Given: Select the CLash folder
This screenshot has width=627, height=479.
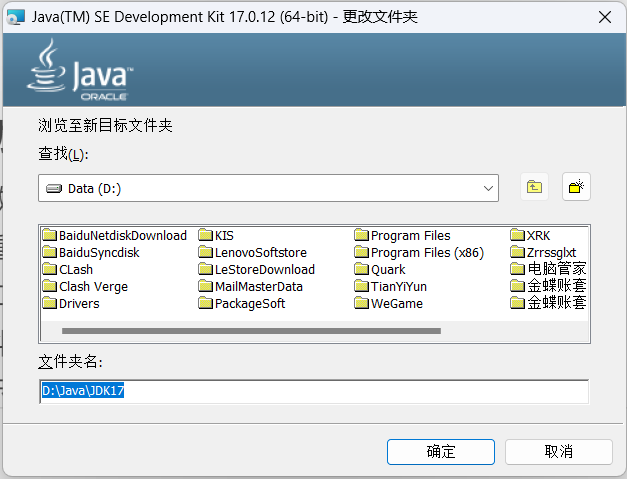Looking at the screenshot, I should [x=68, y=269].
